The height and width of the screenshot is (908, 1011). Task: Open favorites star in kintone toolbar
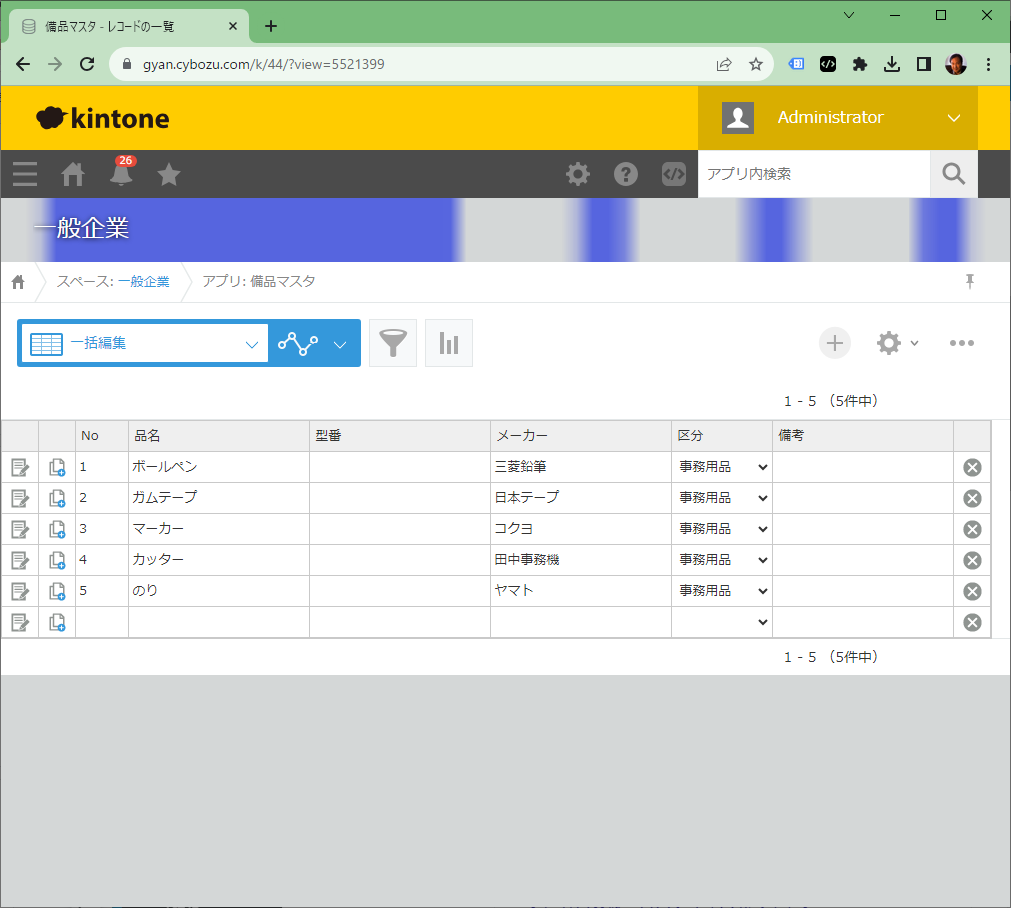tap(169, 174)
